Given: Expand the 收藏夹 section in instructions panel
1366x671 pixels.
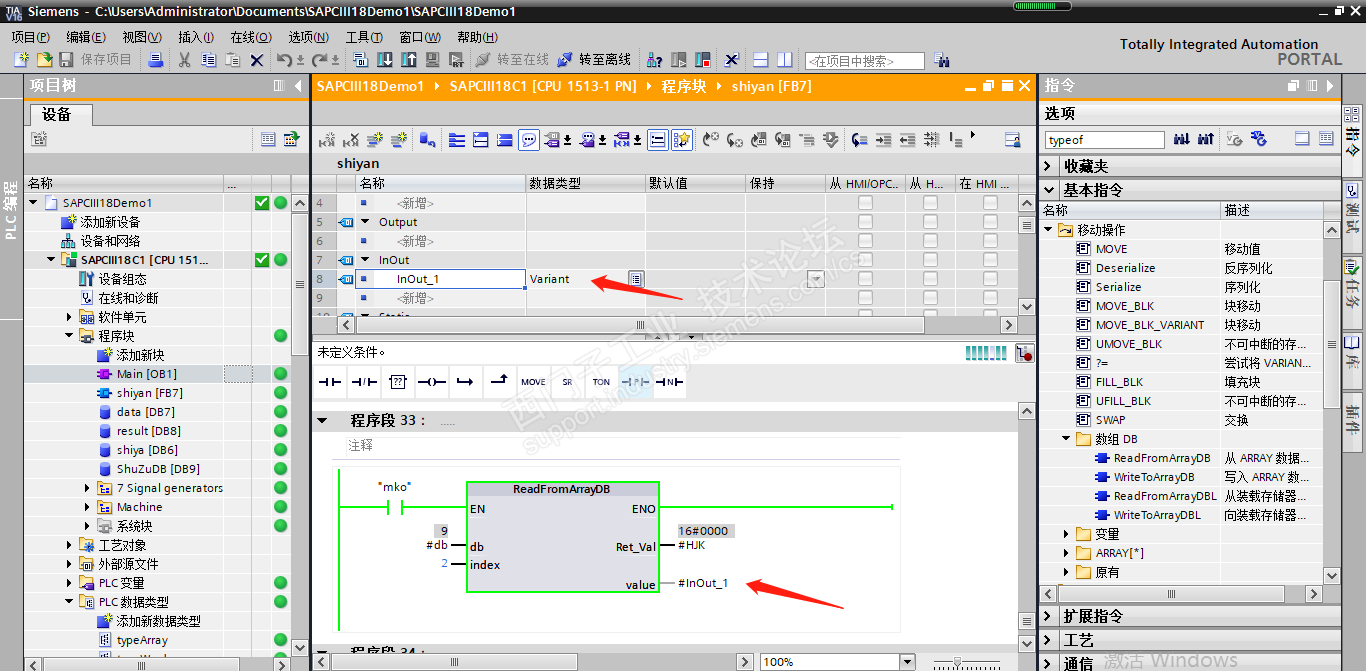Looking at the screenshot, I should pos(1049,166).
